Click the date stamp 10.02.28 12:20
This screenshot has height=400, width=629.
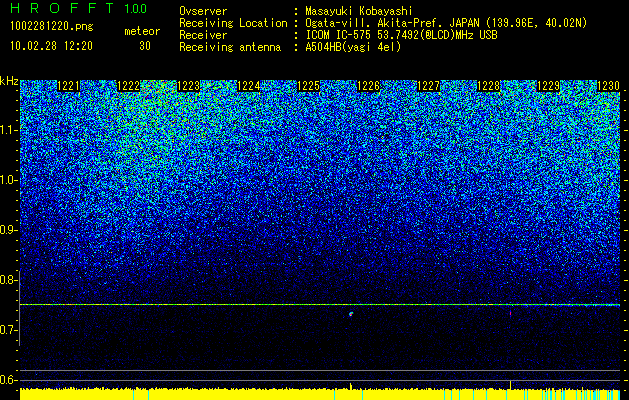(52, 46)
